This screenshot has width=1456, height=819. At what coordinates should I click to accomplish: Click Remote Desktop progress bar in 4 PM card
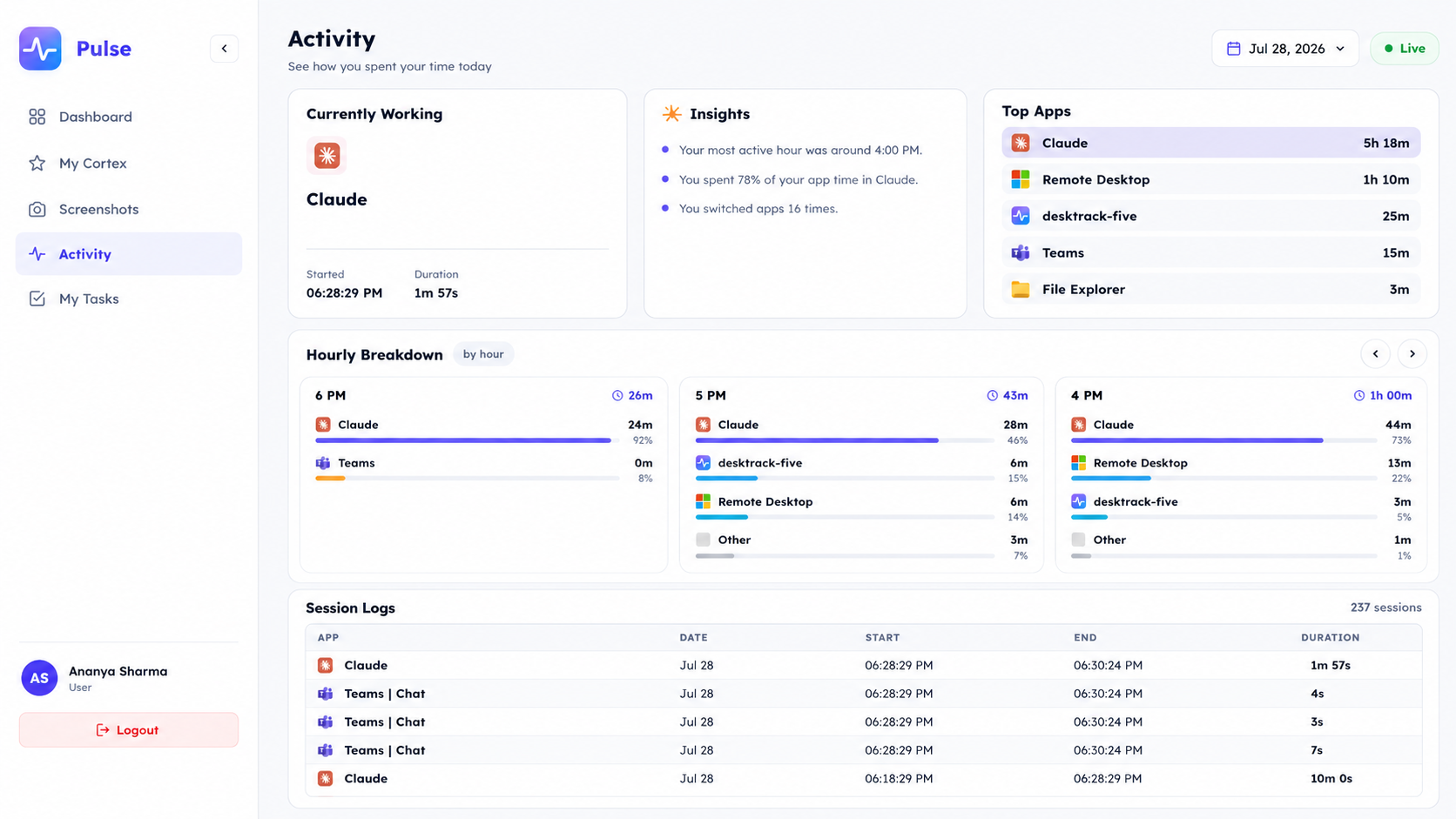tap(1224, 479)
